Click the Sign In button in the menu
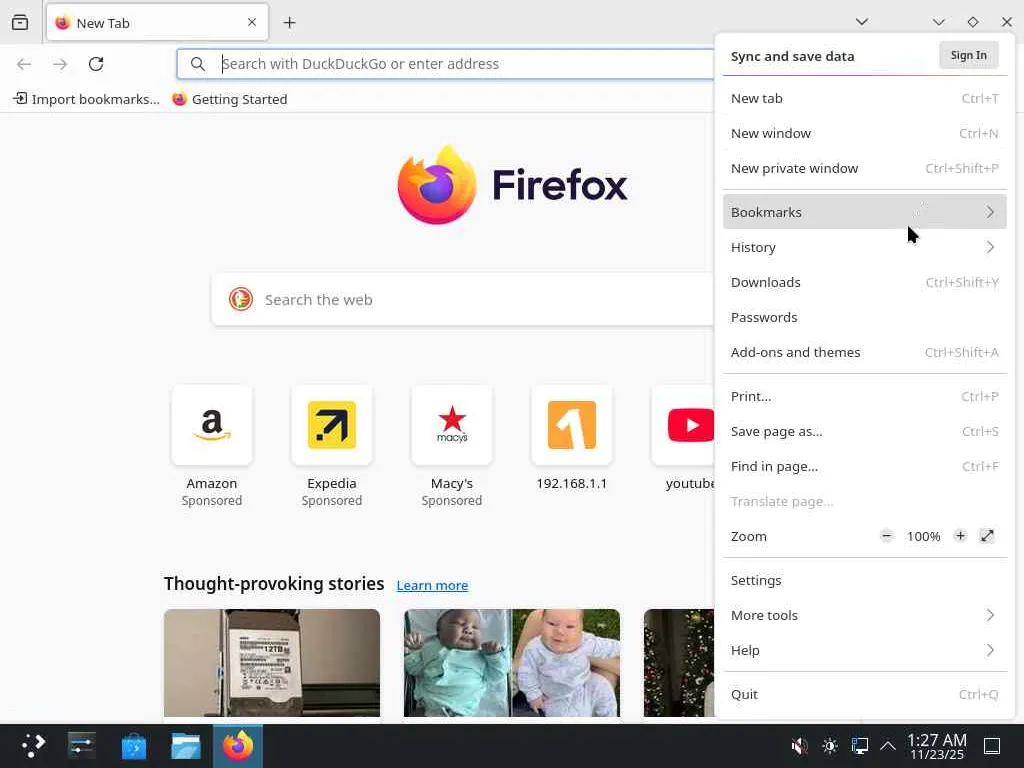 click(968, 56)
